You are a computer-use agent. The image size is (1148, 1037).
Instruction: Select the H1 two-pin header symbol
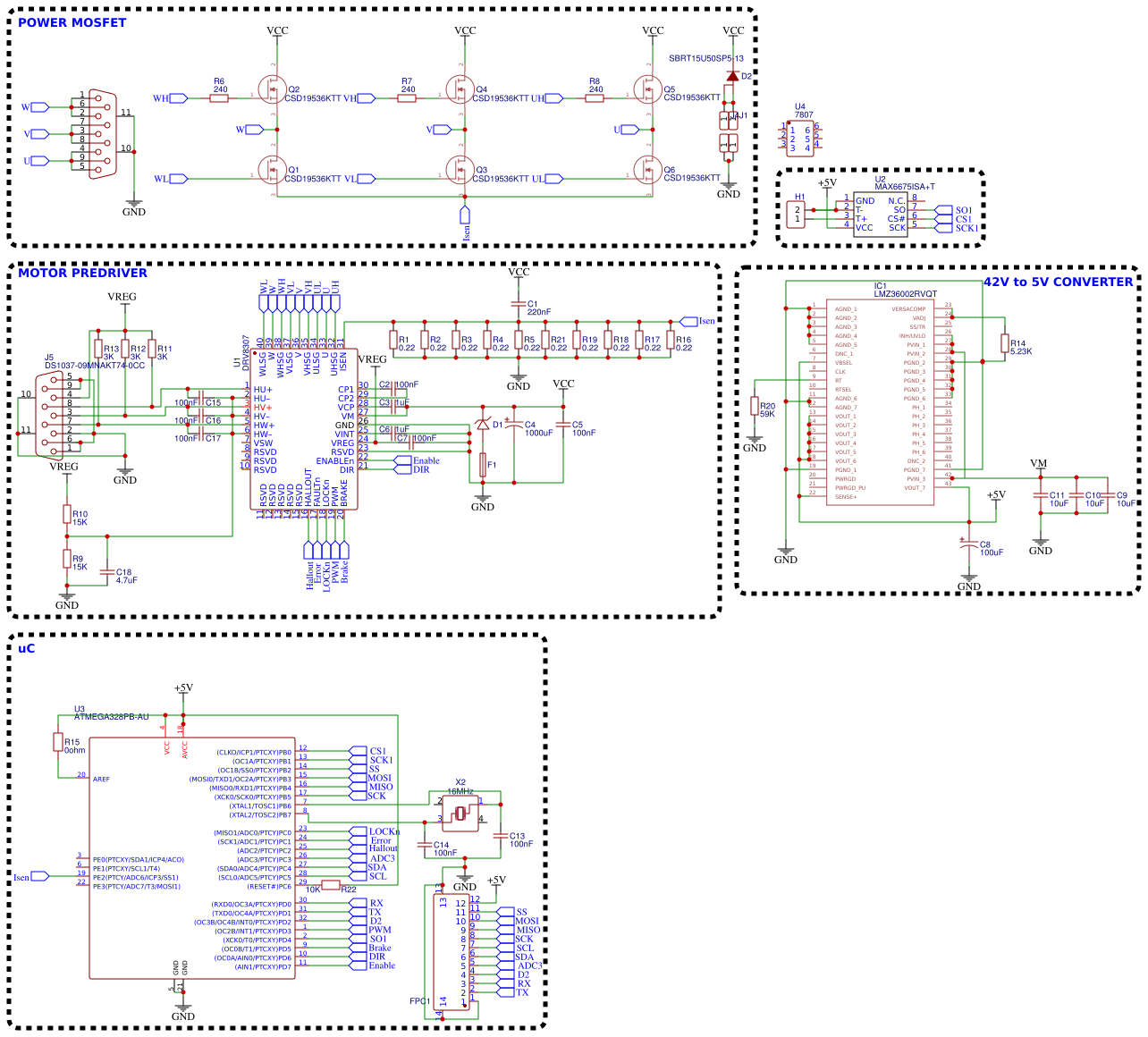(796, 215)
